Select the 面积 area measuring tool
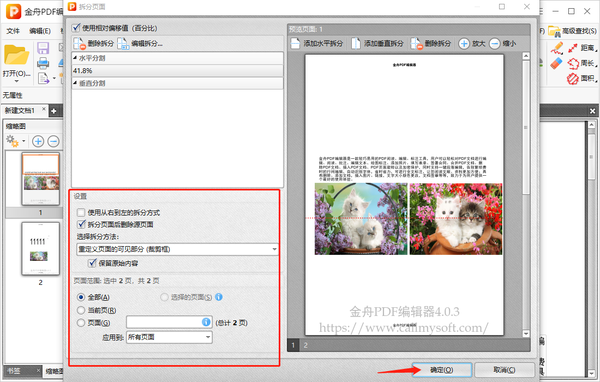 581,78
